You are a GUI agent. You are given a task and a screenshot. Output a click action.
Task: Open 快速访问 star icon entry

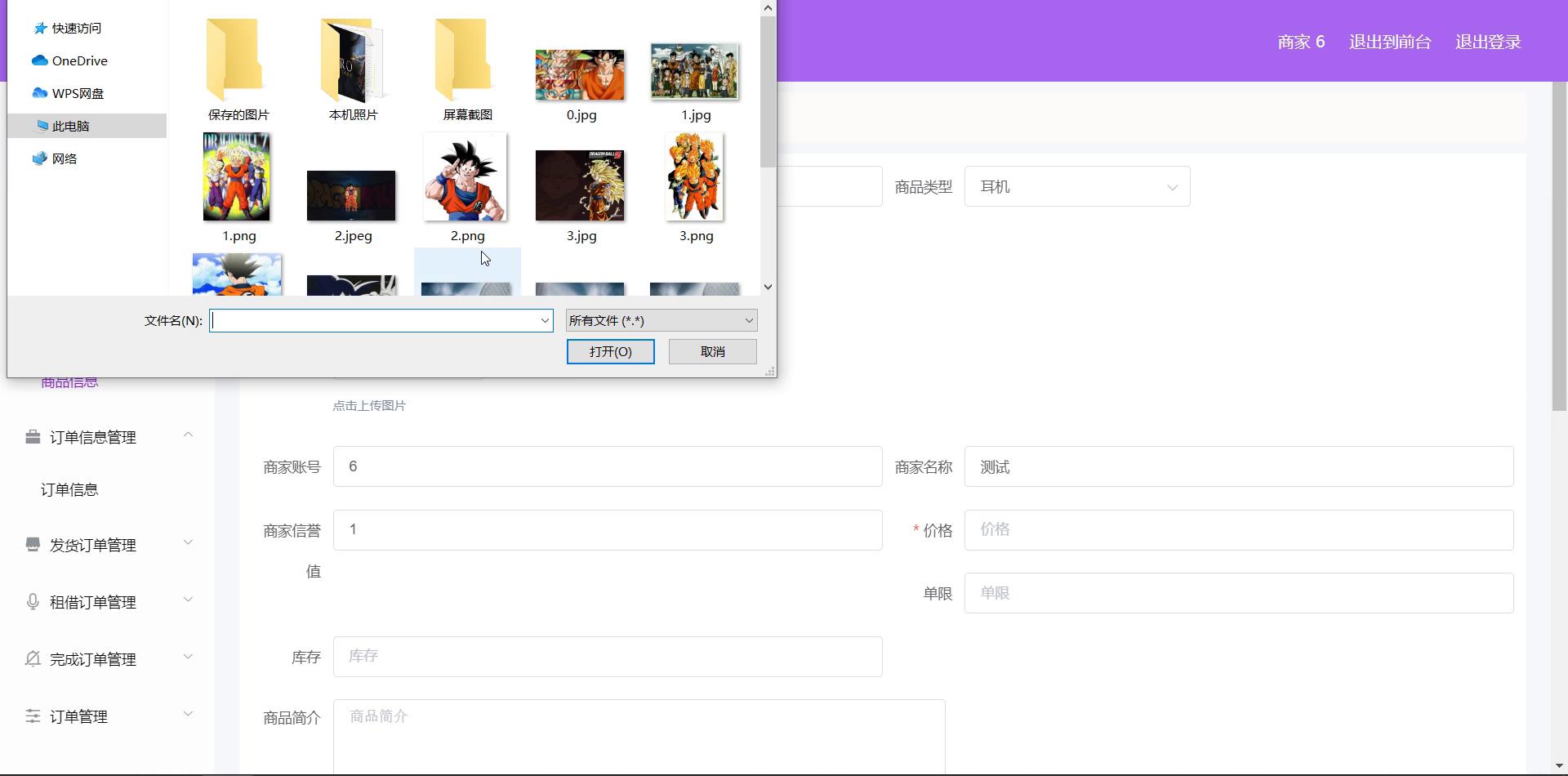click(40, 29)
